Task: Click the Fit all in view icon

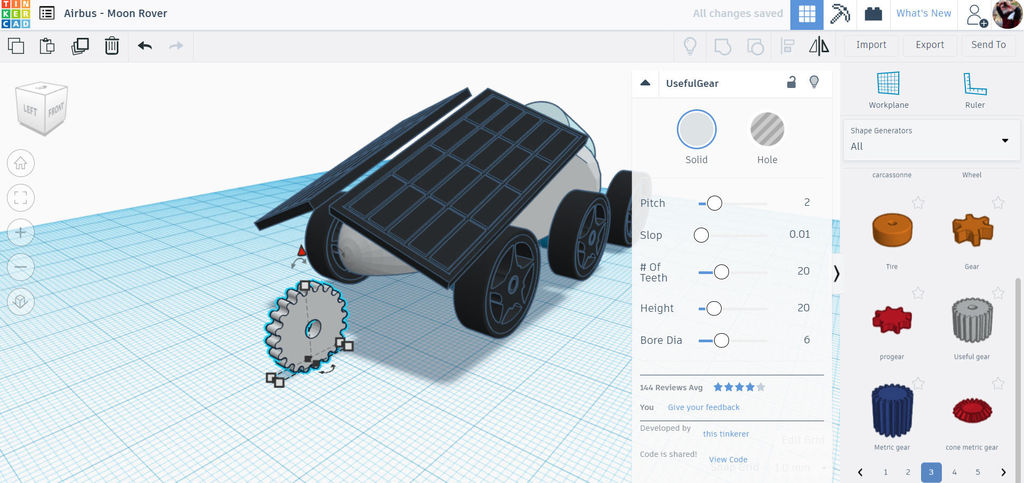Action: (21, 198)
